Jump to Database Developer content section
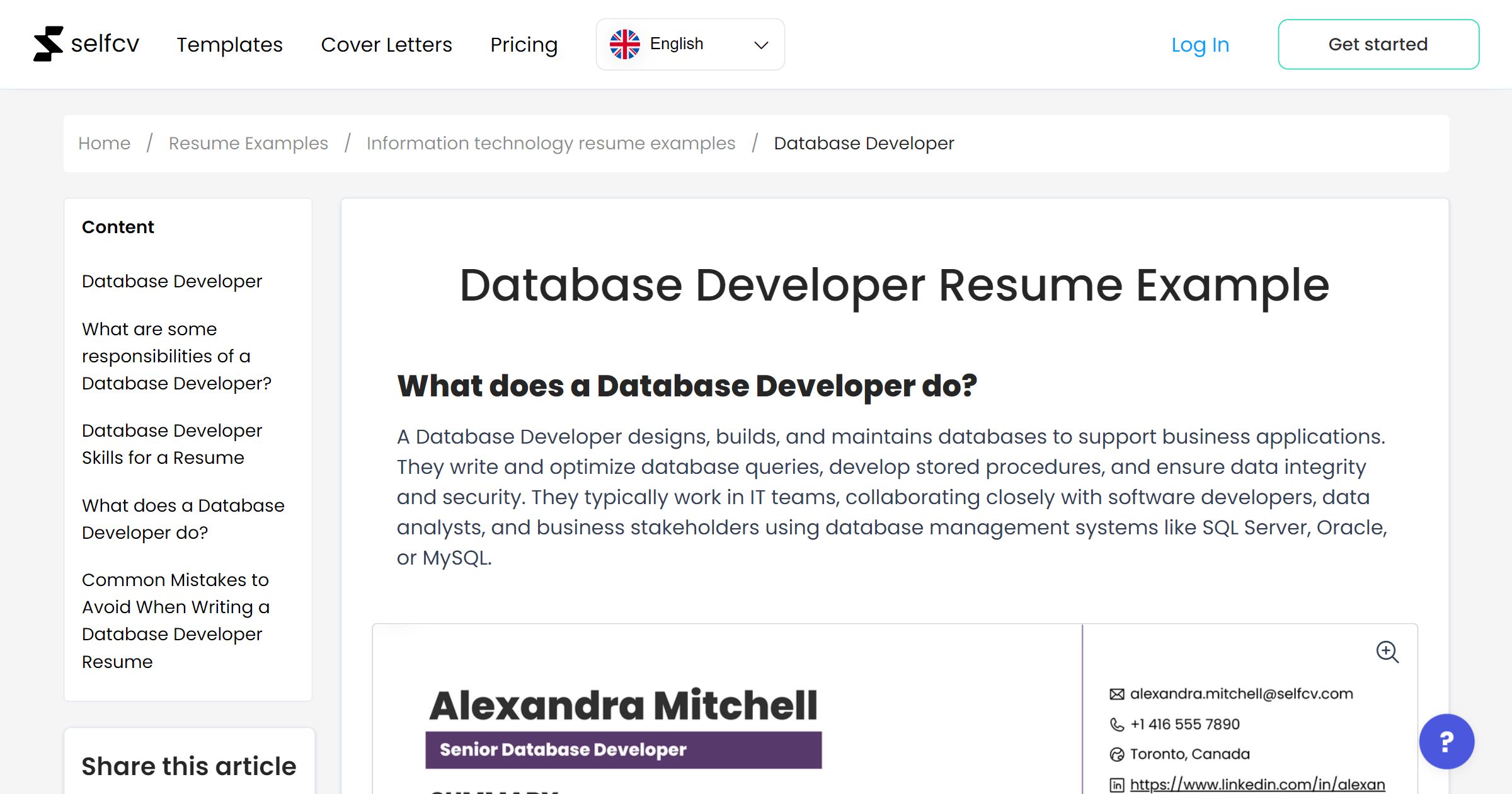 pos(171,281)
